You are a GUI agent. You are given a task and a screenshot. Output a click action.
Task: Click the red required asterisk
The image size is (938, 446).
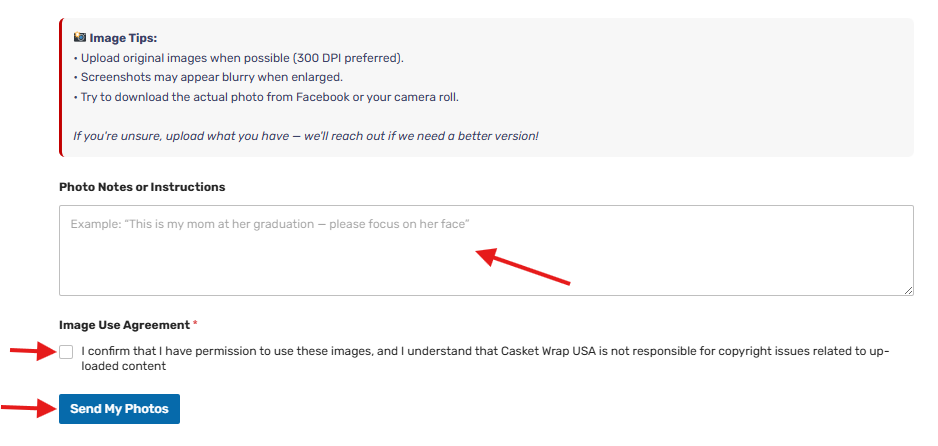196,325
